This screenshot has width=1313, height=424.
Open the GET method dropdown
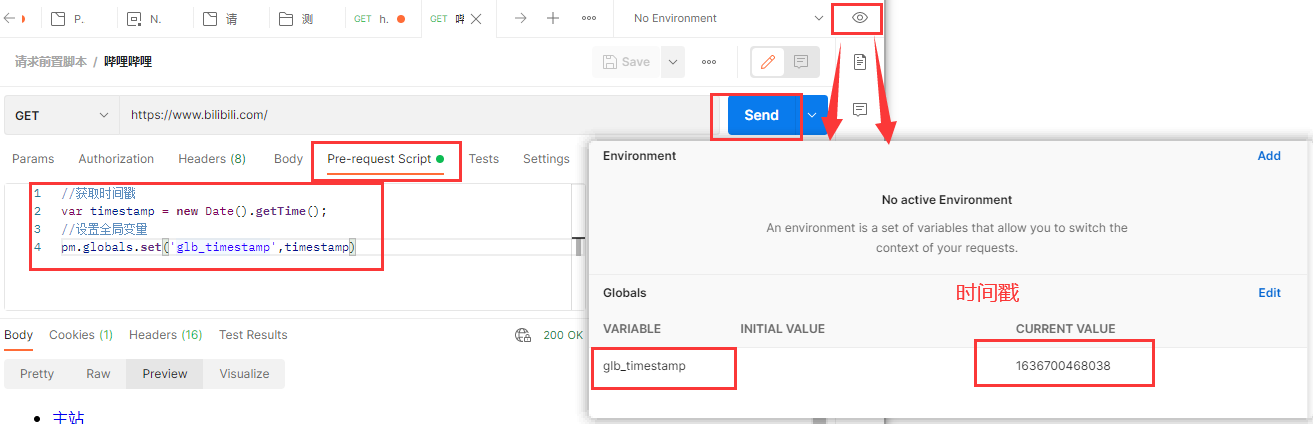point(62,115)
